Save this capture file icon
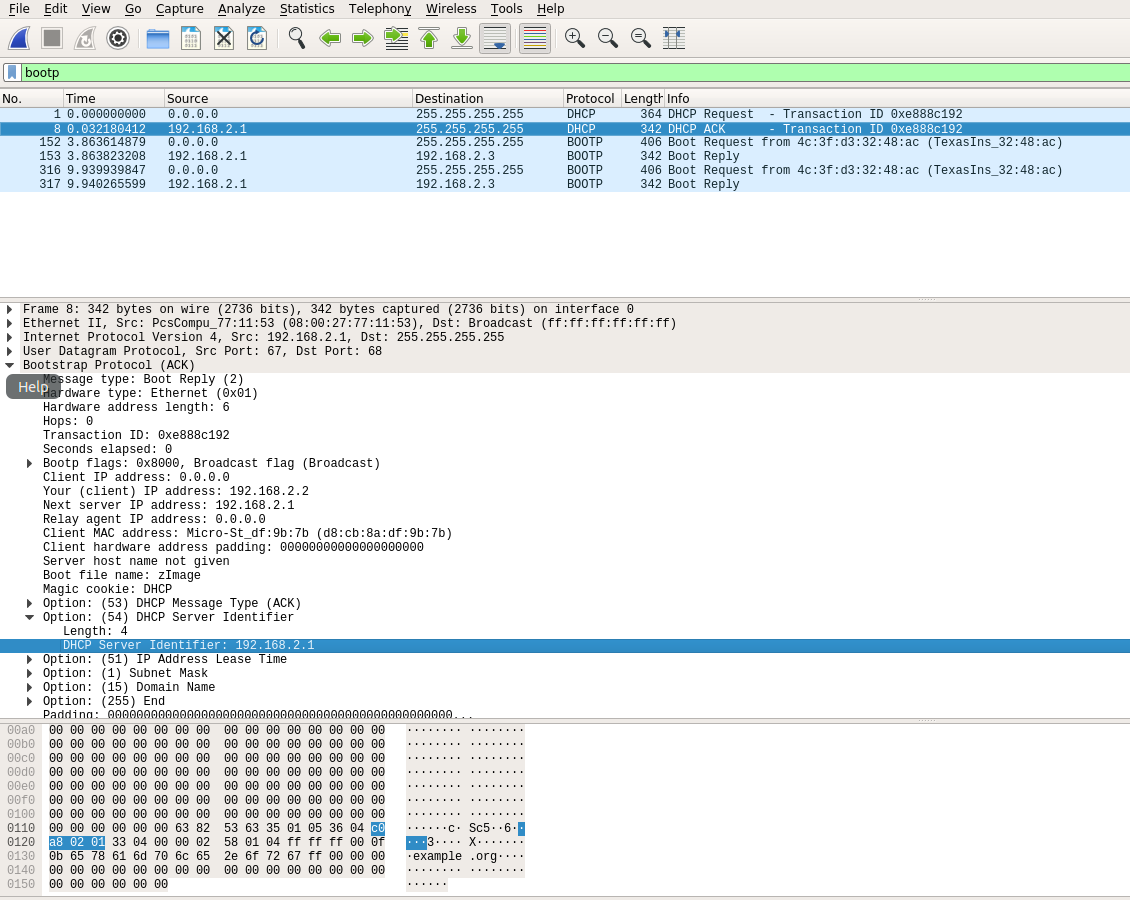1130x900 pixels. coord(191,38)
